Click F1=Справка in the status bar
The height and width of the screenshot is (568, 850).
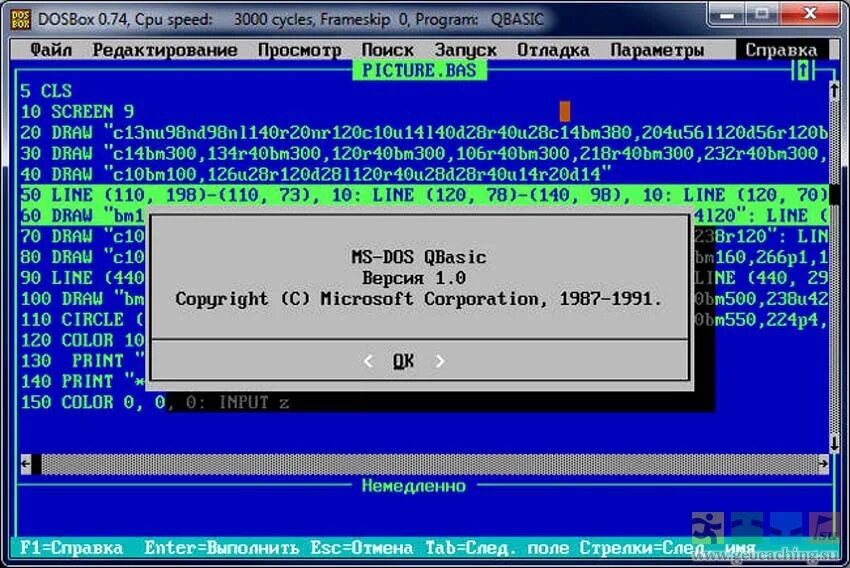[x=72, y=547]
